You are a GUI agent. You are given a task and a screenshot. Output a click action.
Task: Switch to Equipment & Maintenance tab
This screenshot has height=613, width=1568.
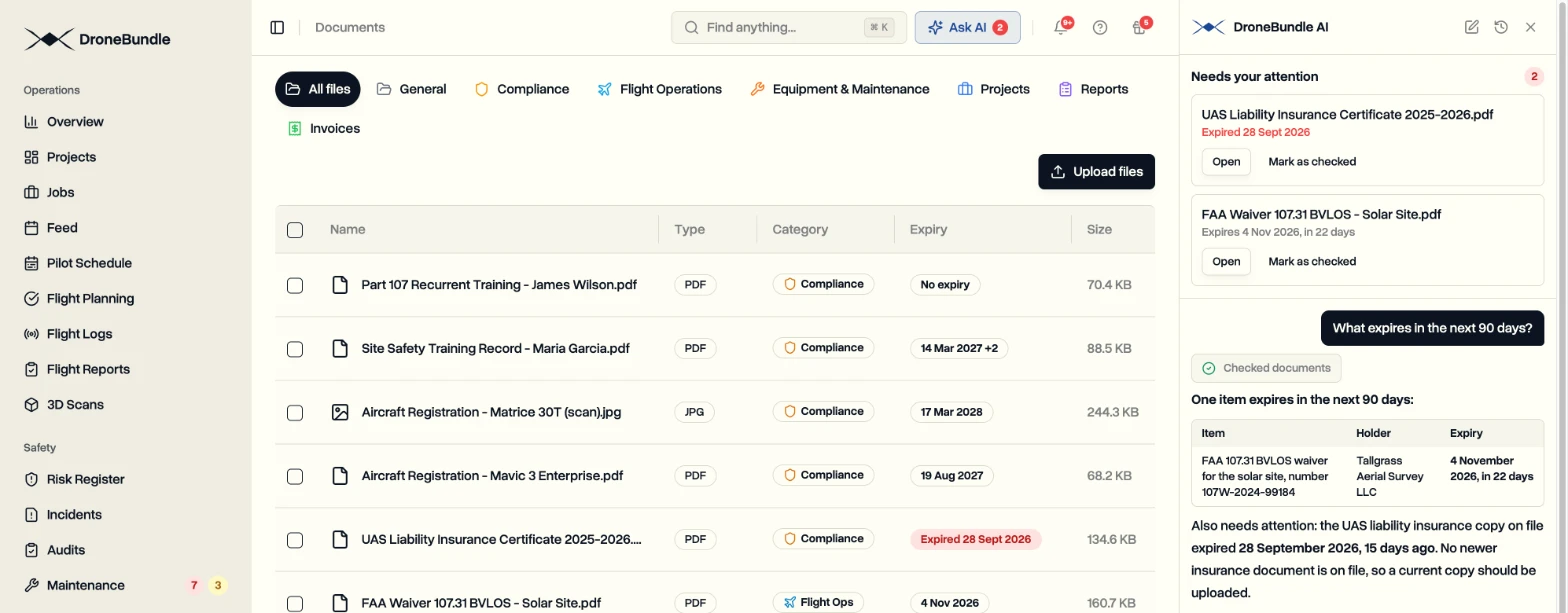[839, 89]
